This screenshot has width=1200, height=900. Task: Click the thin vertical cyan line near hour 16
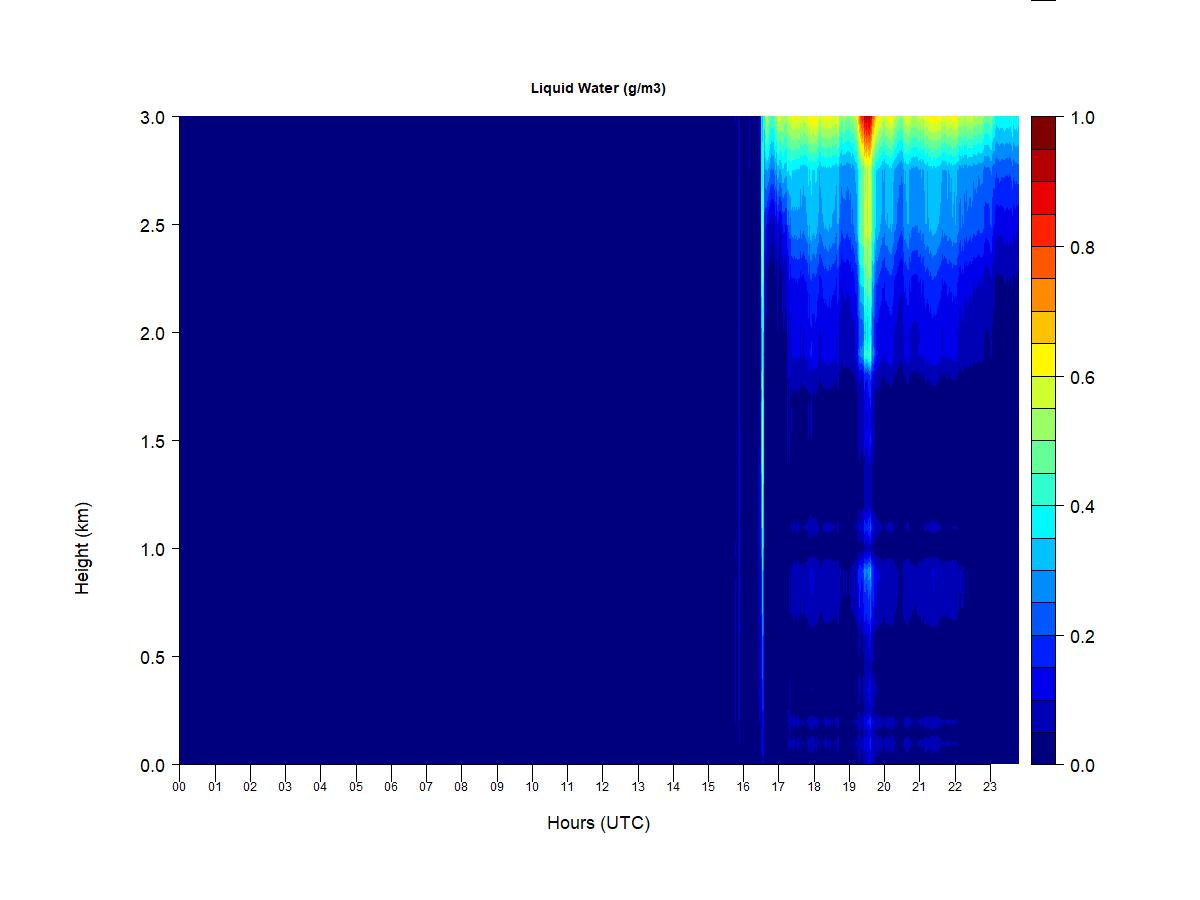[x=762, y=440]
